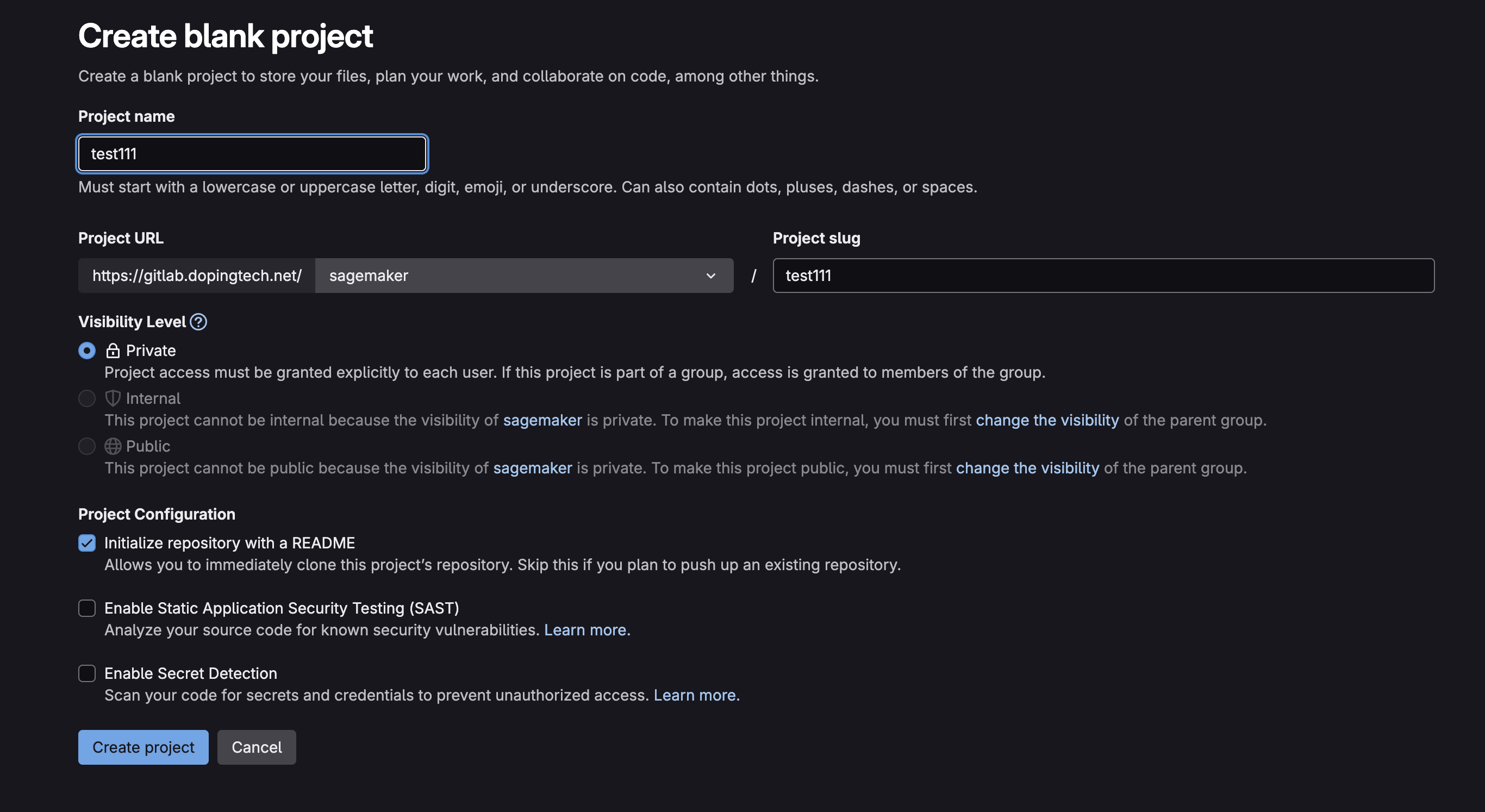Viewport: 1485px width, 812px height.
Task: Select the Public visibility radio button
Action: click(87, 446)
